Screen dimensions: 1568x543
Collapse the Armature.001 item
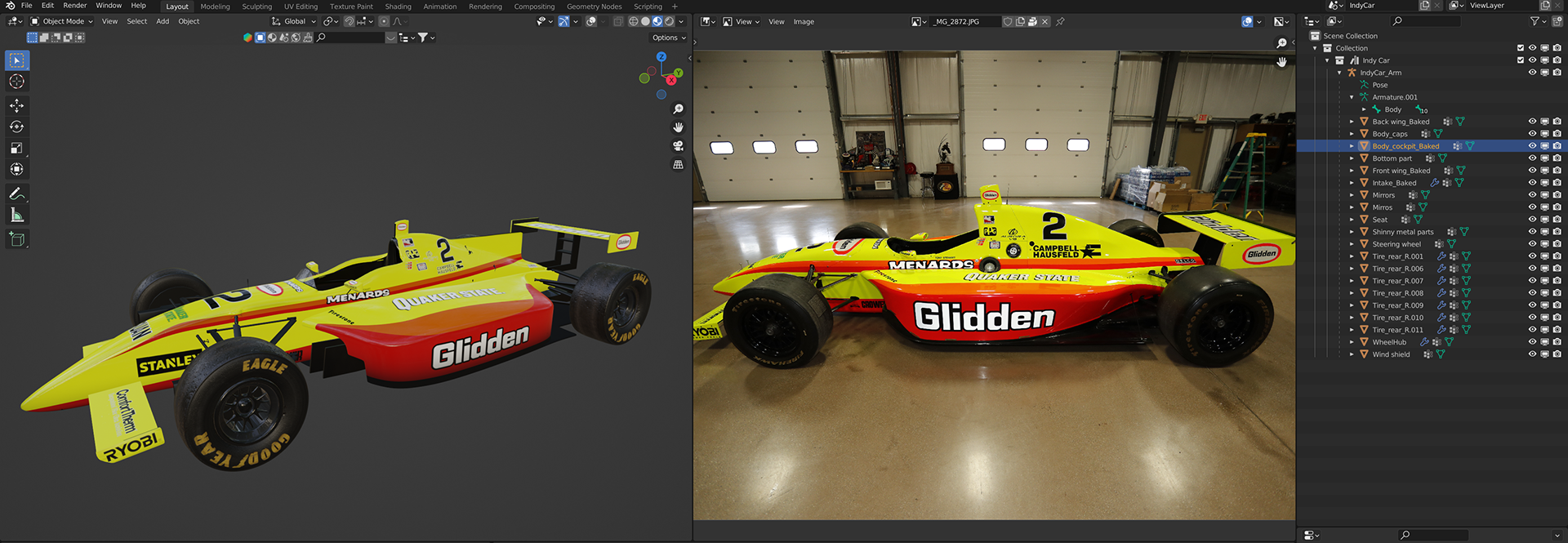click(x=1352, y=97)
